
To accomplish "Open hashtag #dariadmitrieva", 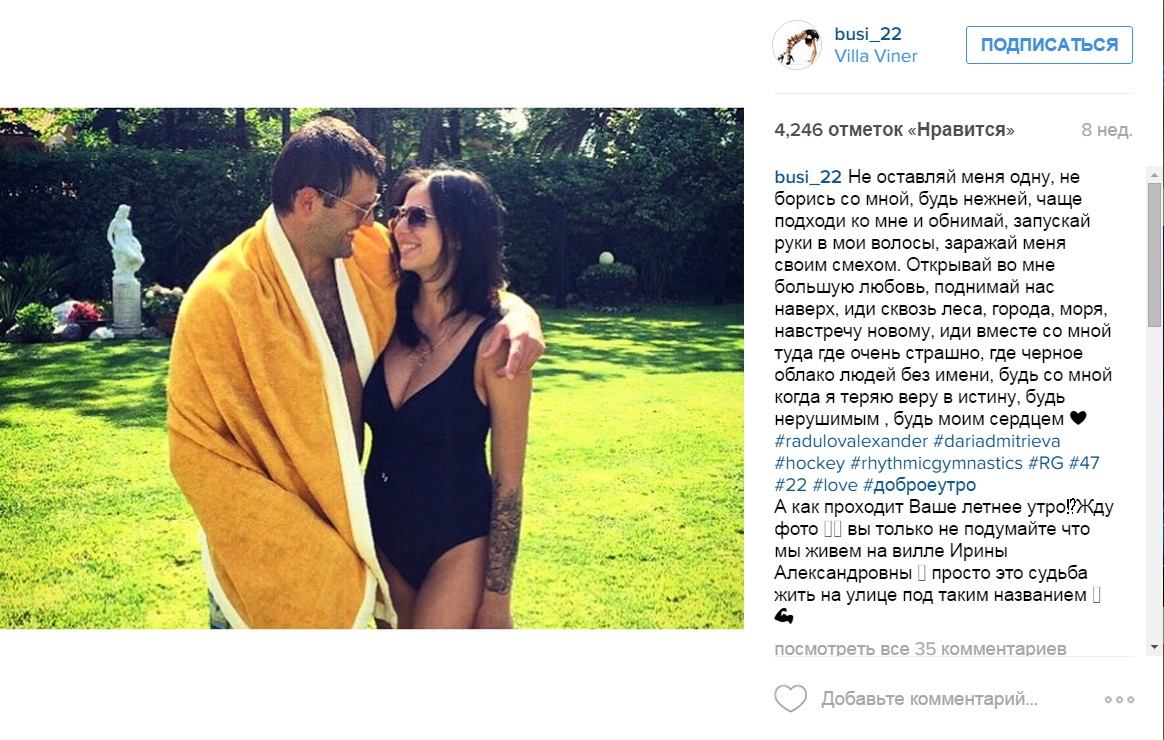I will pyautogui.click(x=996, y=441).
